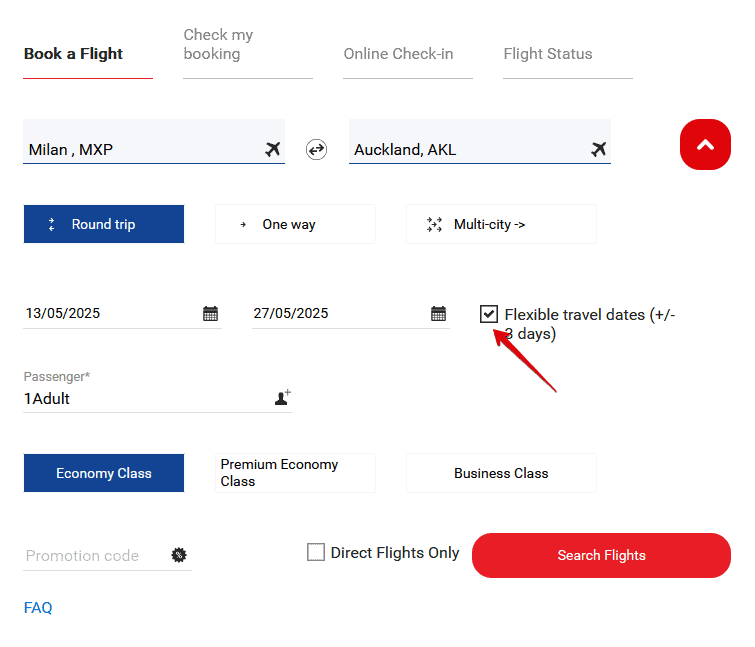Click the departure plane icon in Milan field

(273, 150)
